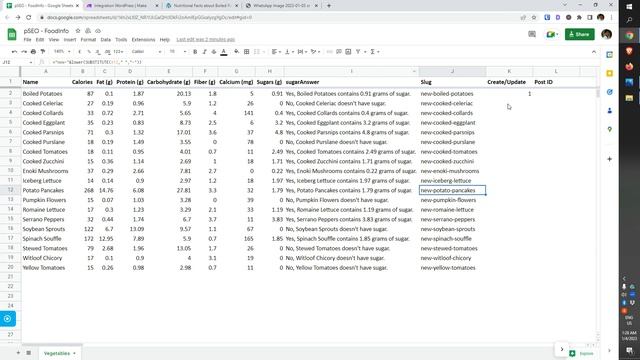The height and width of the screenshot is (360, 640).
Task: Open the font size dropdown
Action: pos(178,52)
